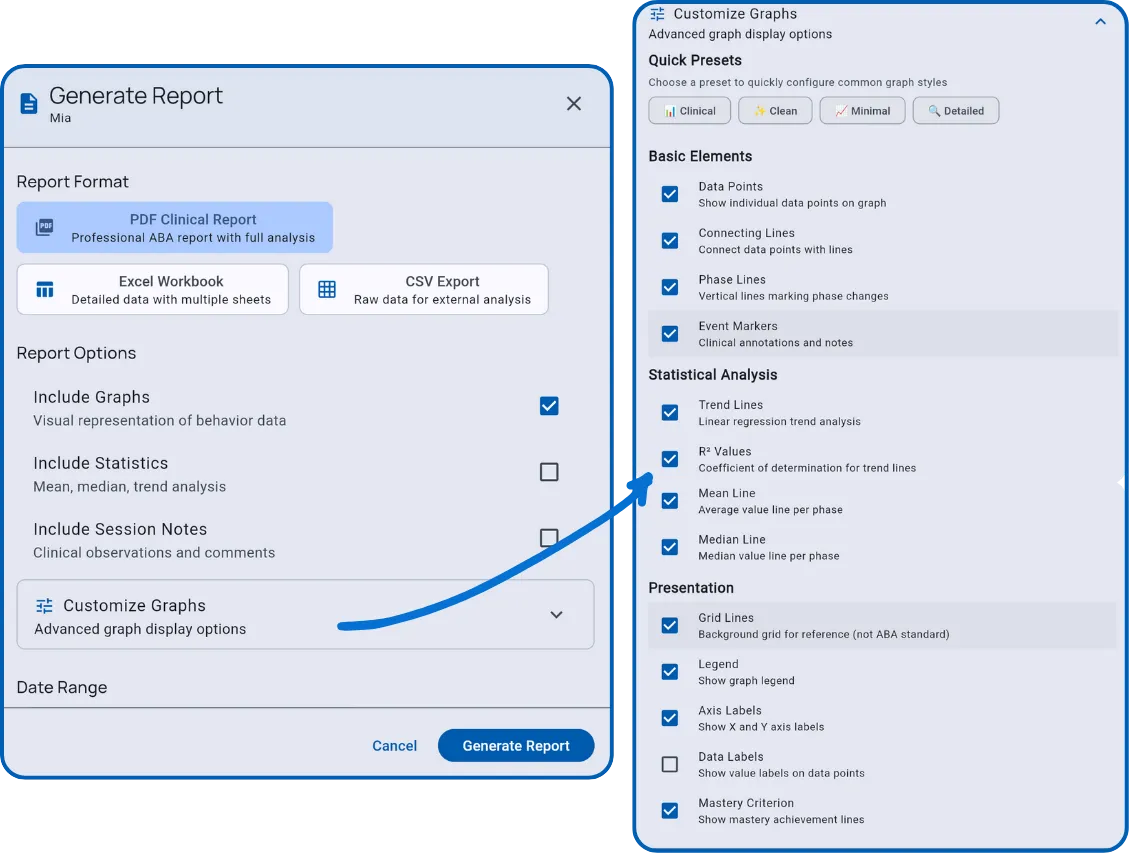Click the document icon beside Generate Report title
This screenshot has width=1129, height=853.
pos(28,103)
